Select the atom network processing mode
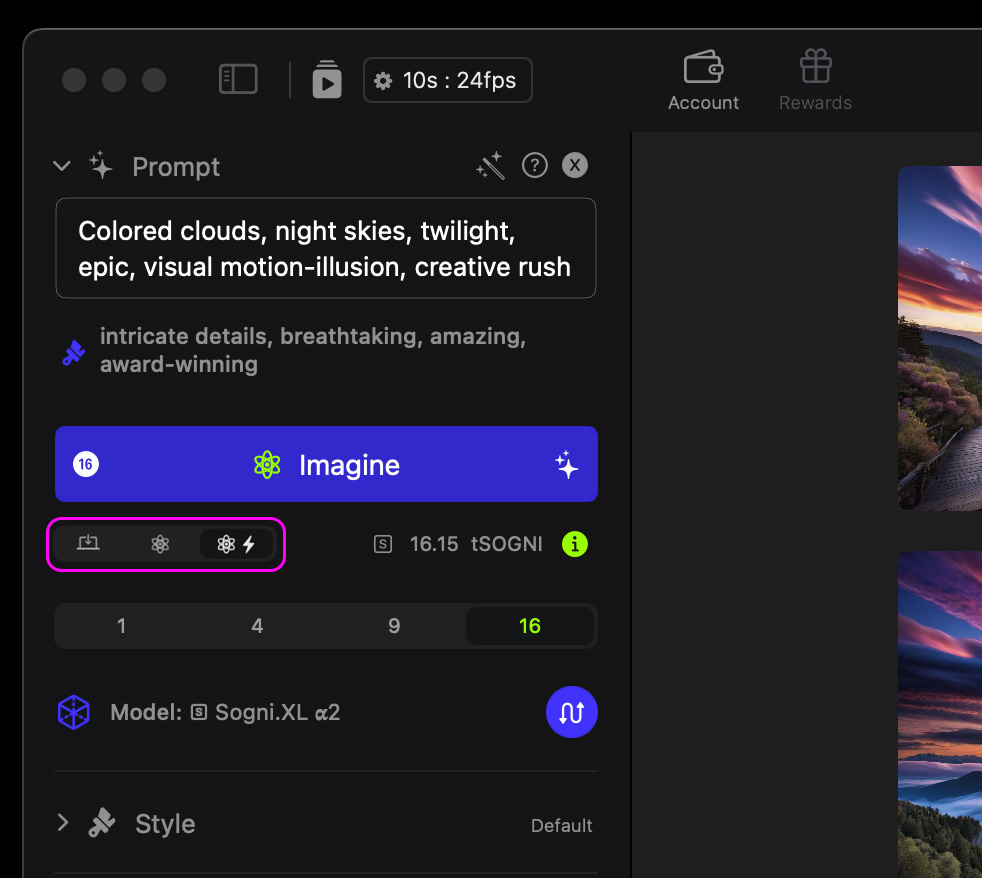The height and width of the screenshot is (878, 982). coord(160,544)
